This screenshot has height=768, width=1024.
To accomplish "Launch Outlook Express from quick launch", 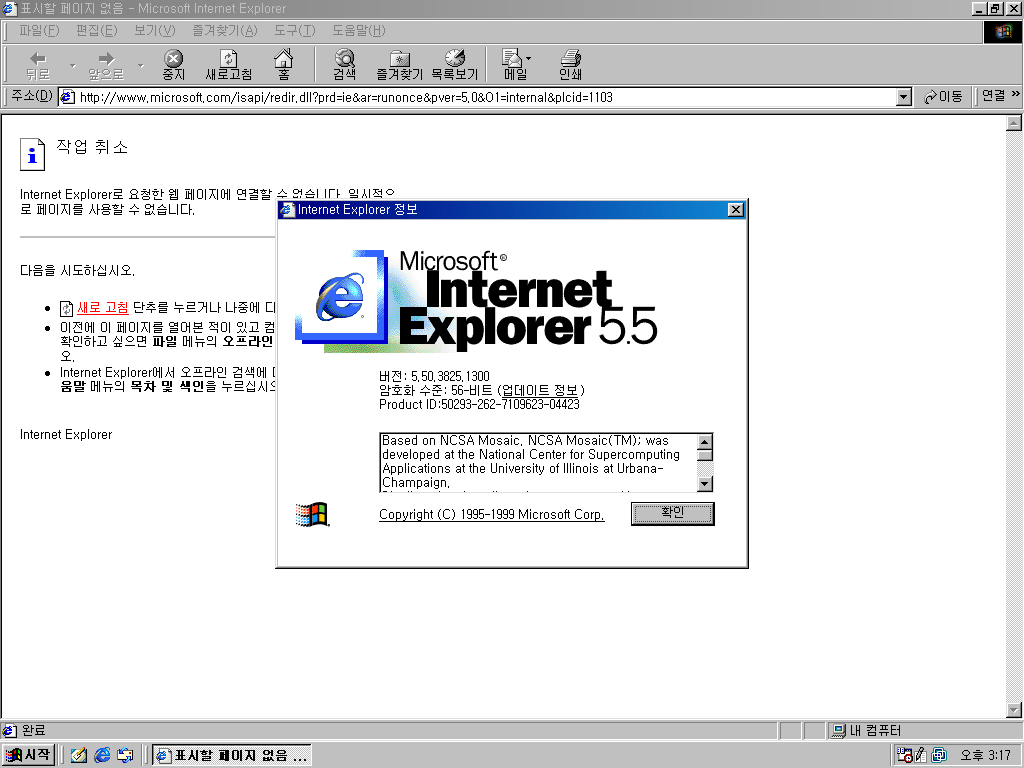I will pyautogui.click(x=125, y=755).
